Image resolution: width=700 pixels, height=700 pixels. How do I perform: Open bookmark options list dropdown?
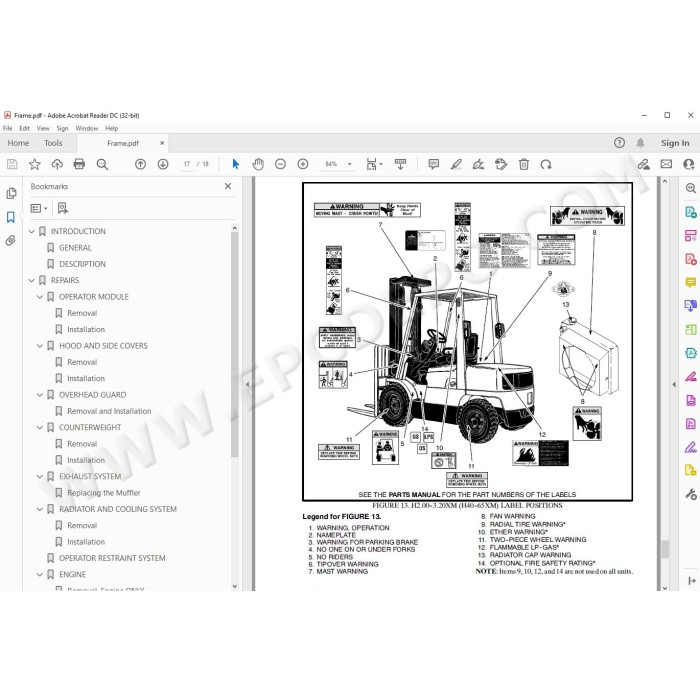38,208
